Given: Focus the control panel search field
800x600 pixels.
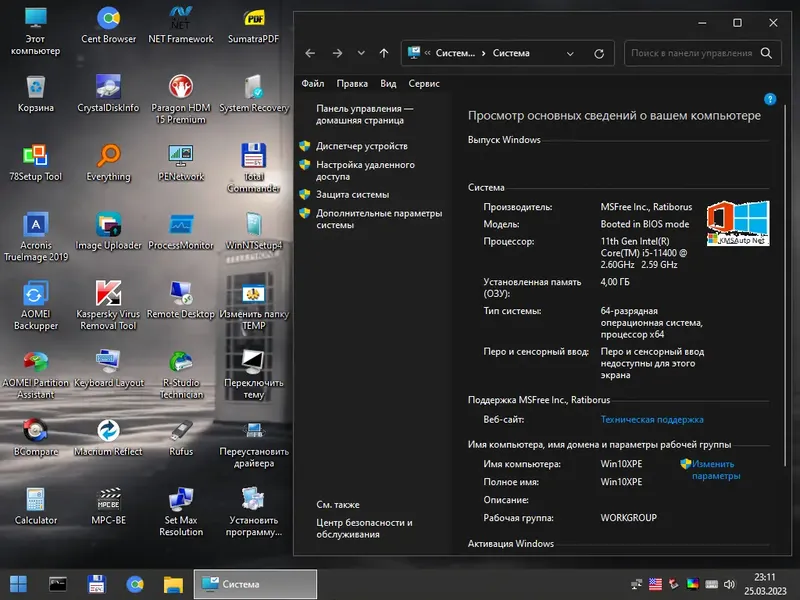Looking at the screenshot, I should (703, 53).
